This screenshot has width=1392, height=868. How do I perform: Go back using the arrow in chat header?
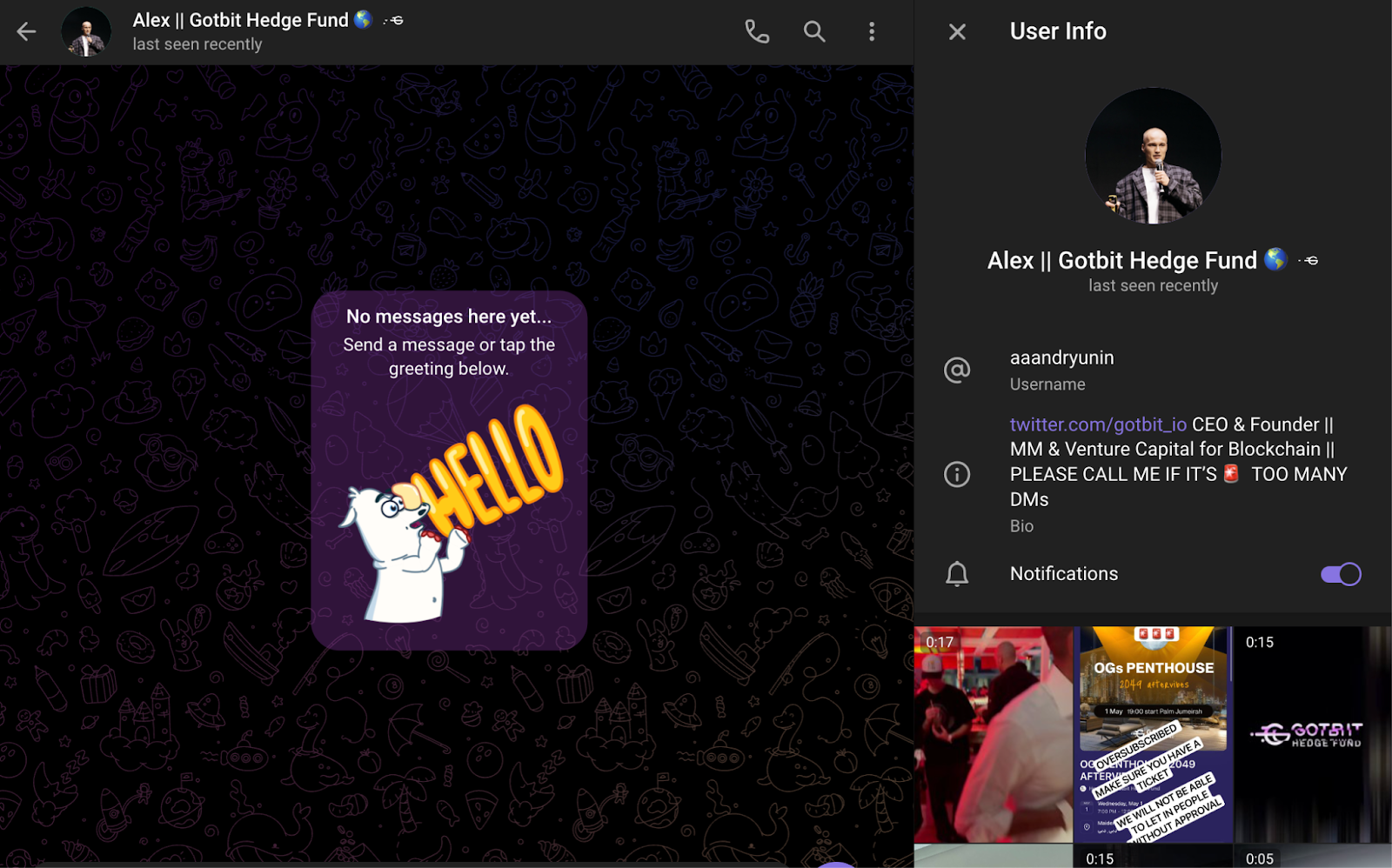point(26,32)
